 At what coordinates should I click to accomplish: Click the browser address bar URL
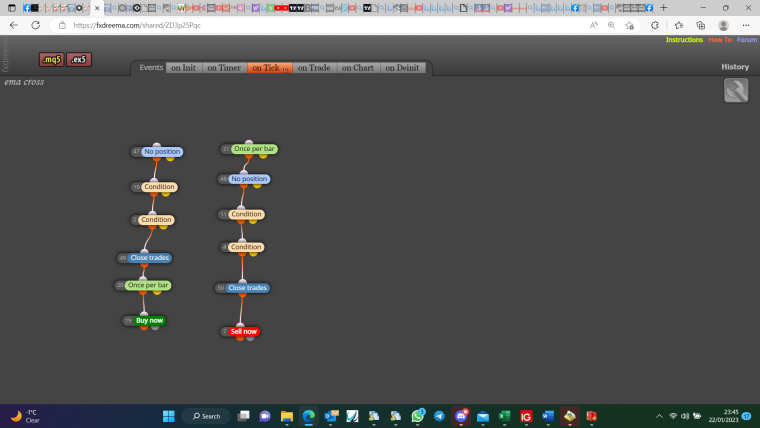[x=137, y=25]
